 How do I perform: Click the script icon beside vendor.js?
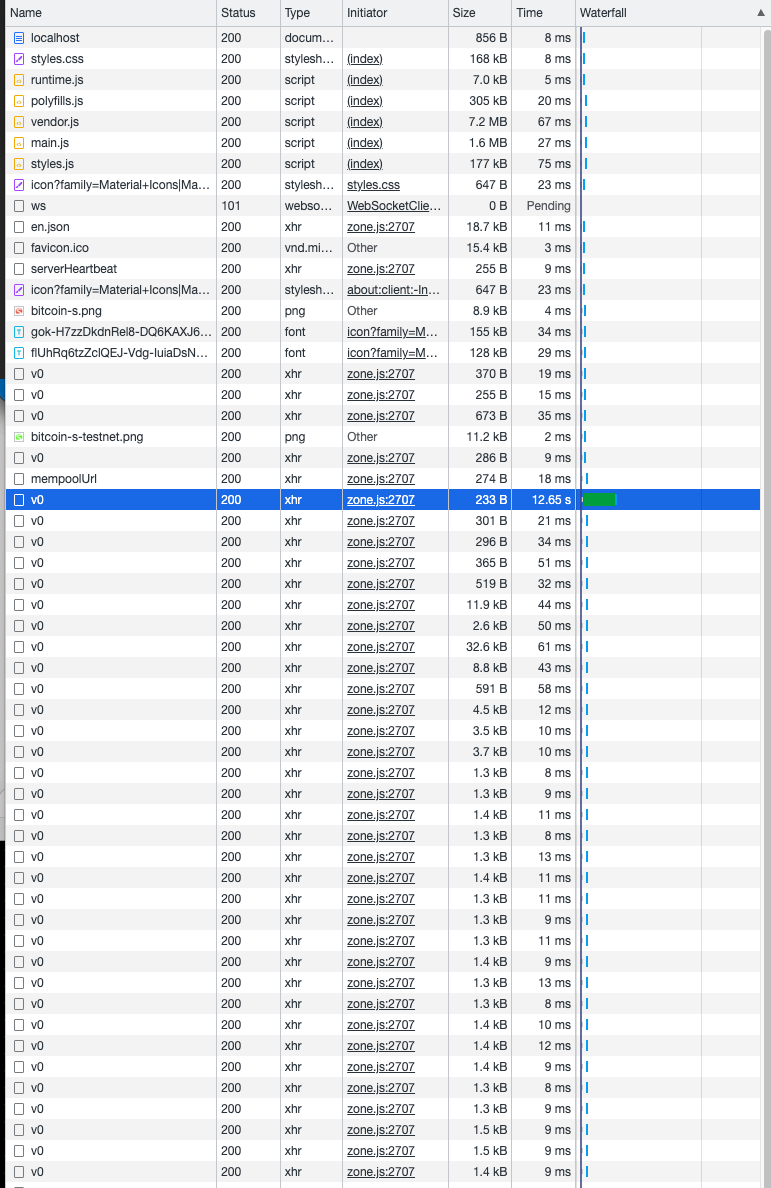(20, 122)
